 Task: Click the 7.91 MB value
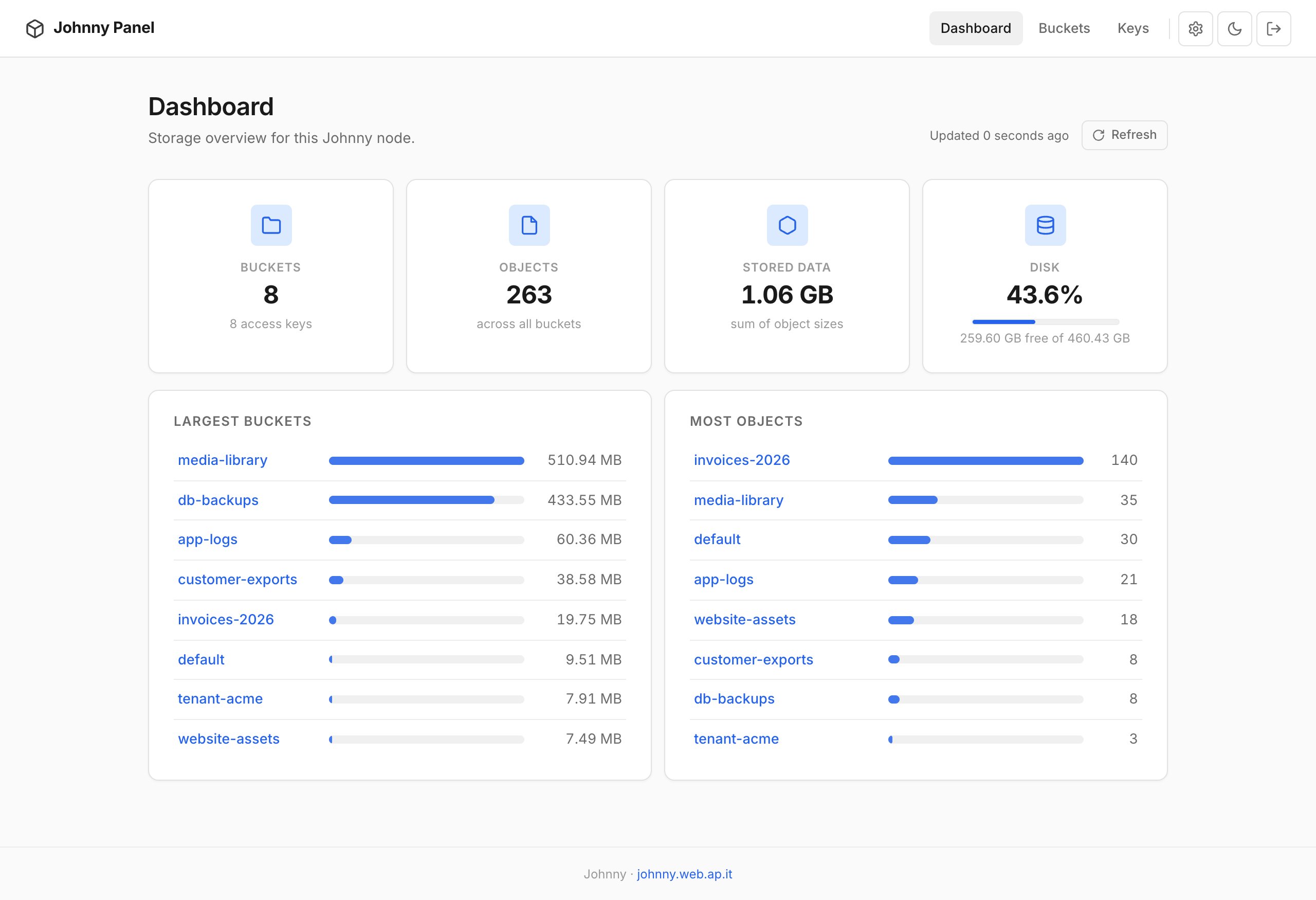pos(593,699)
